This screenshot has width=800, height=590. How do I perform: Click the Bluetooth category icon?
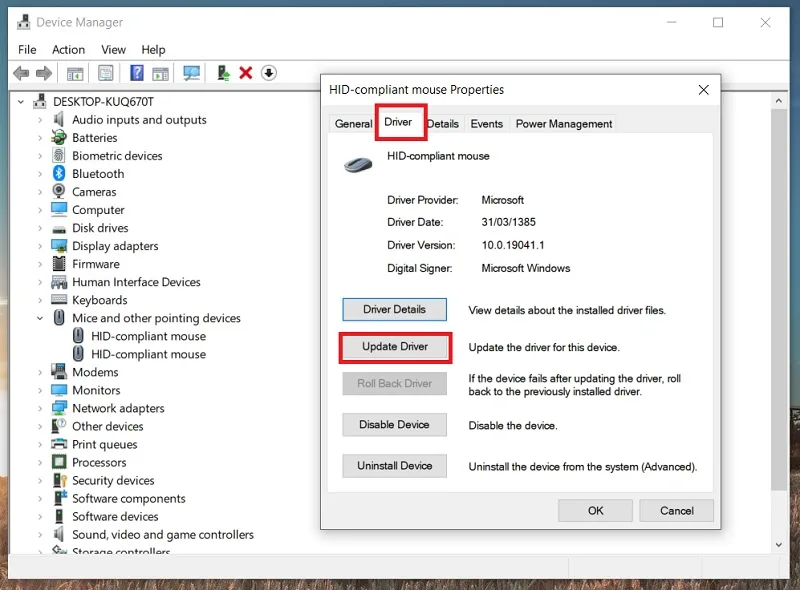[59, 174]
